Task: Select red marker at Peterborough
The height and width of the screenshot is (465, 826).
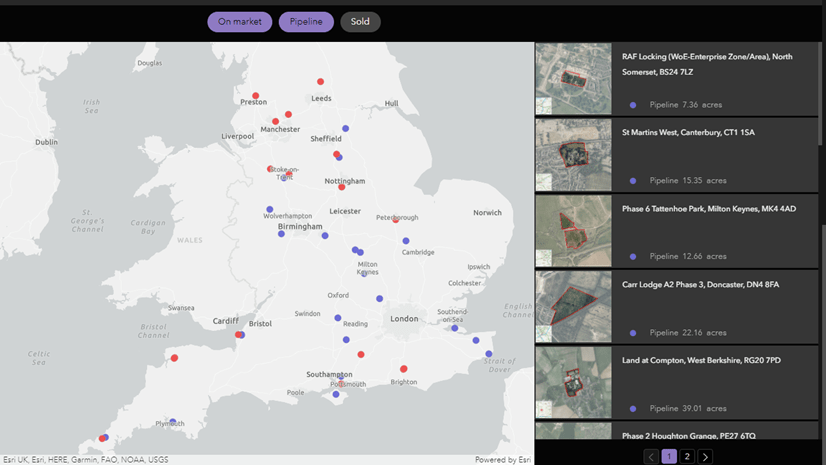Action: [396, 220]
